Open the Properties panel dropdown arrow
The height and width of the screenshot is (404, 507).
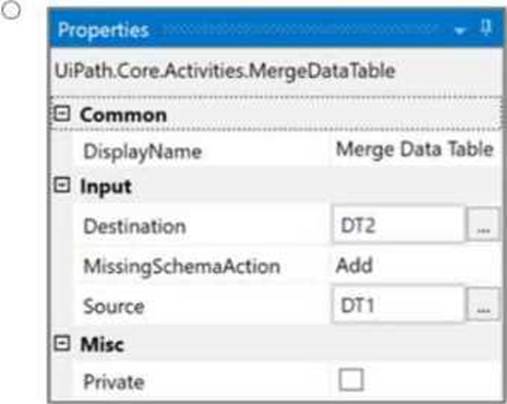(x=460, y=31)
